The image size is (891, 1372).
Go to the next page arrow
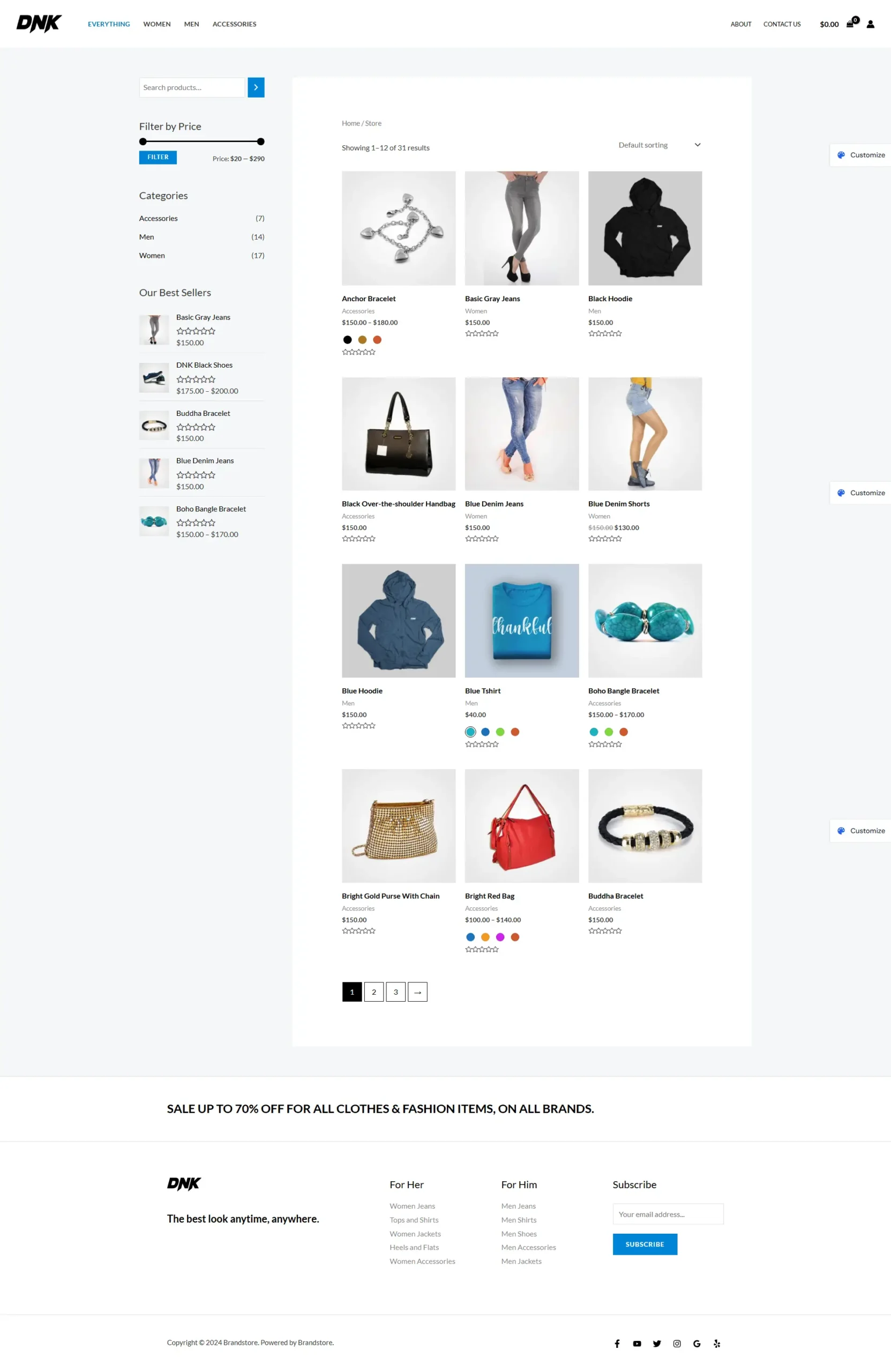[418, 991]
